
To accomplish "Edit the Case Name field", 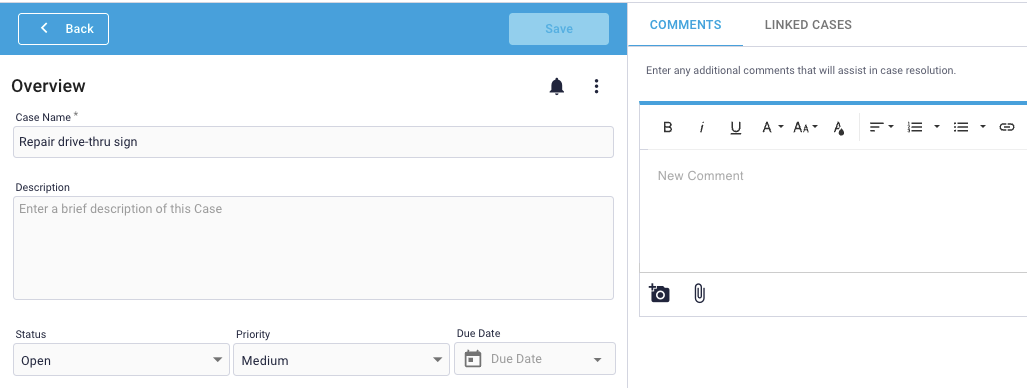I will (x=313, y=142).
